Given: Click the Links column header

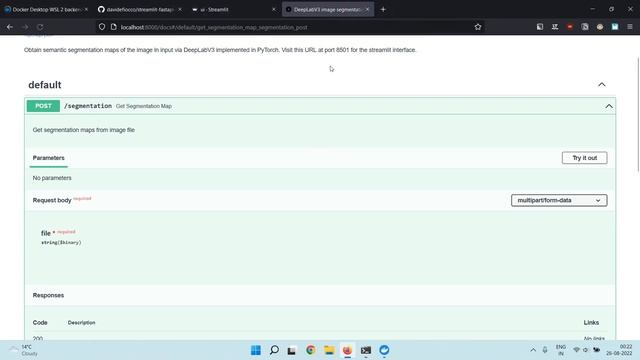Looking at the screenshot, I should click(x=591, y=322).
